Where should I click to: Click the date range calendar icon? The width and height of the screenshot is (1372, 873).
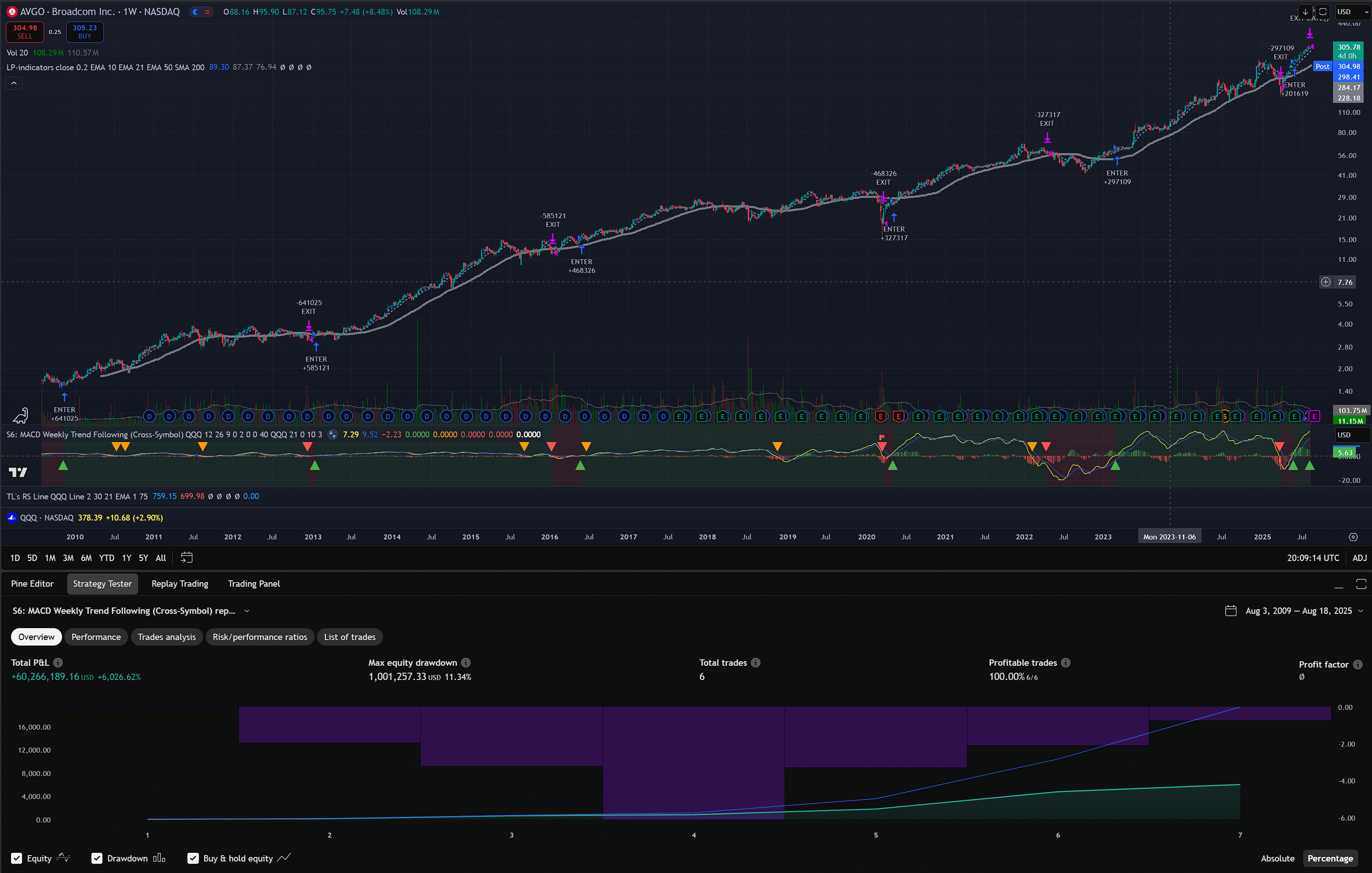click(1231, 610)
